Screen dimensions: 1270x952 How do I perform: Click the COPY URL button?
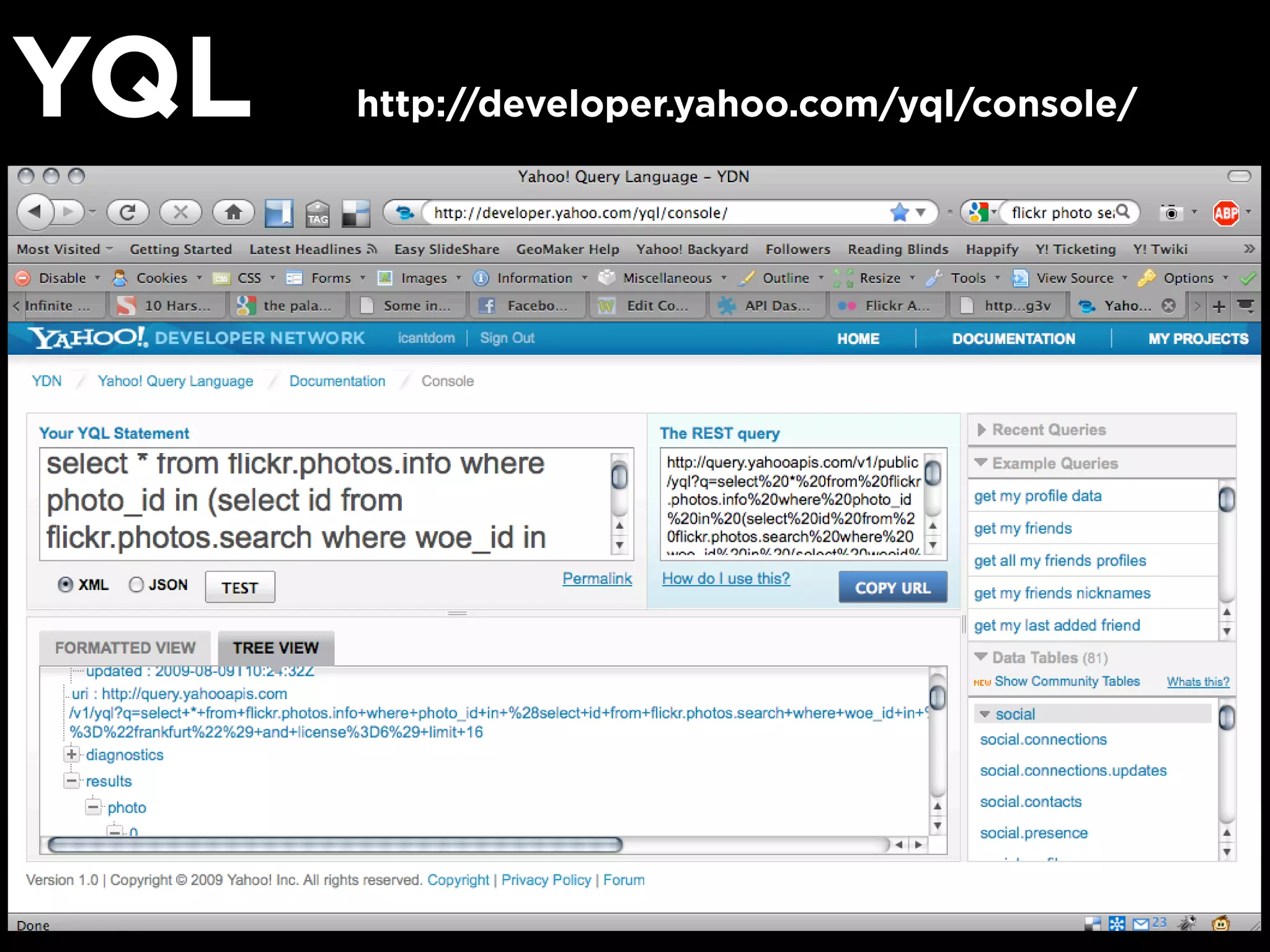point(892,587)
